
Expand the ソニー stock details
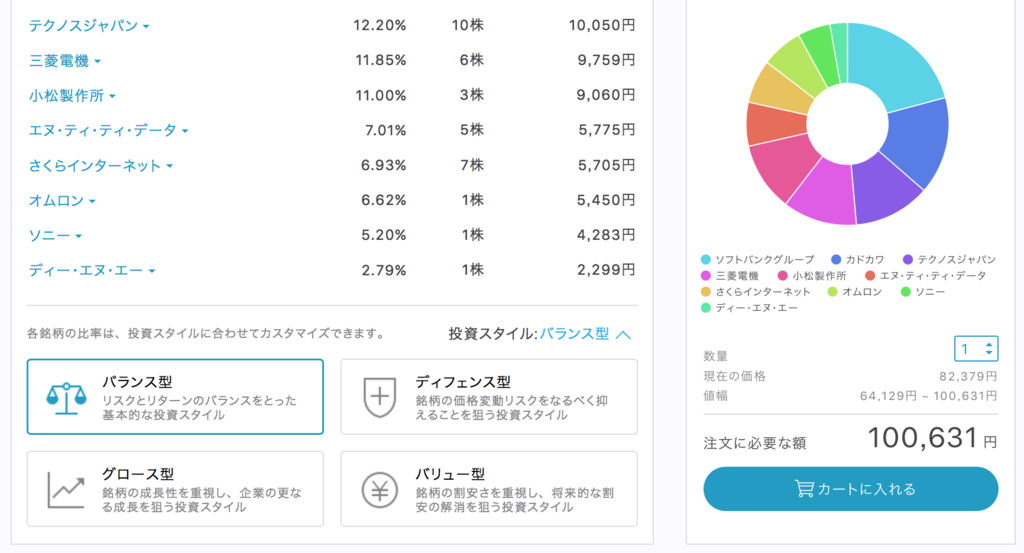(55, 236)
